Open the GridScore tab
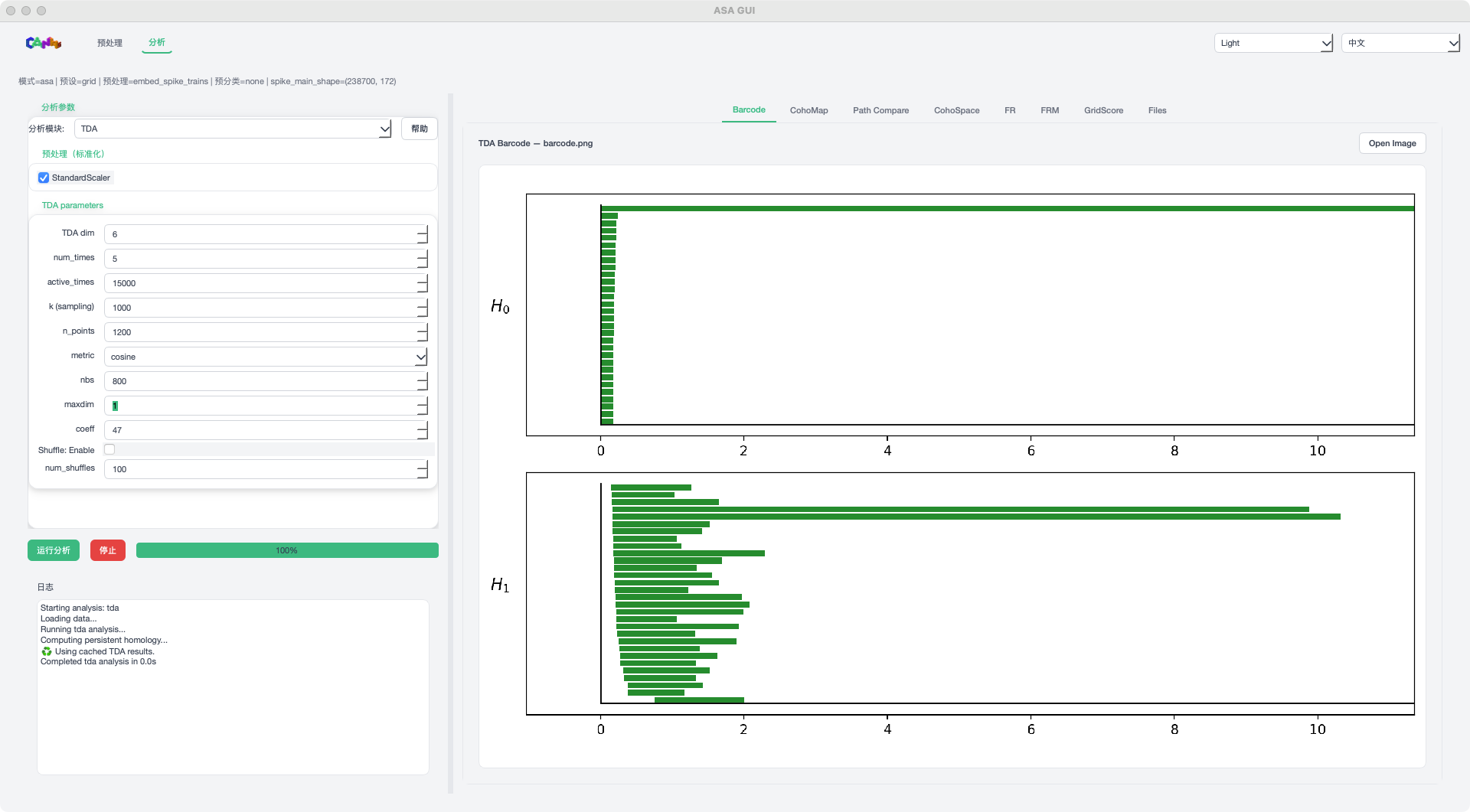 click(x=1103, y=110)
